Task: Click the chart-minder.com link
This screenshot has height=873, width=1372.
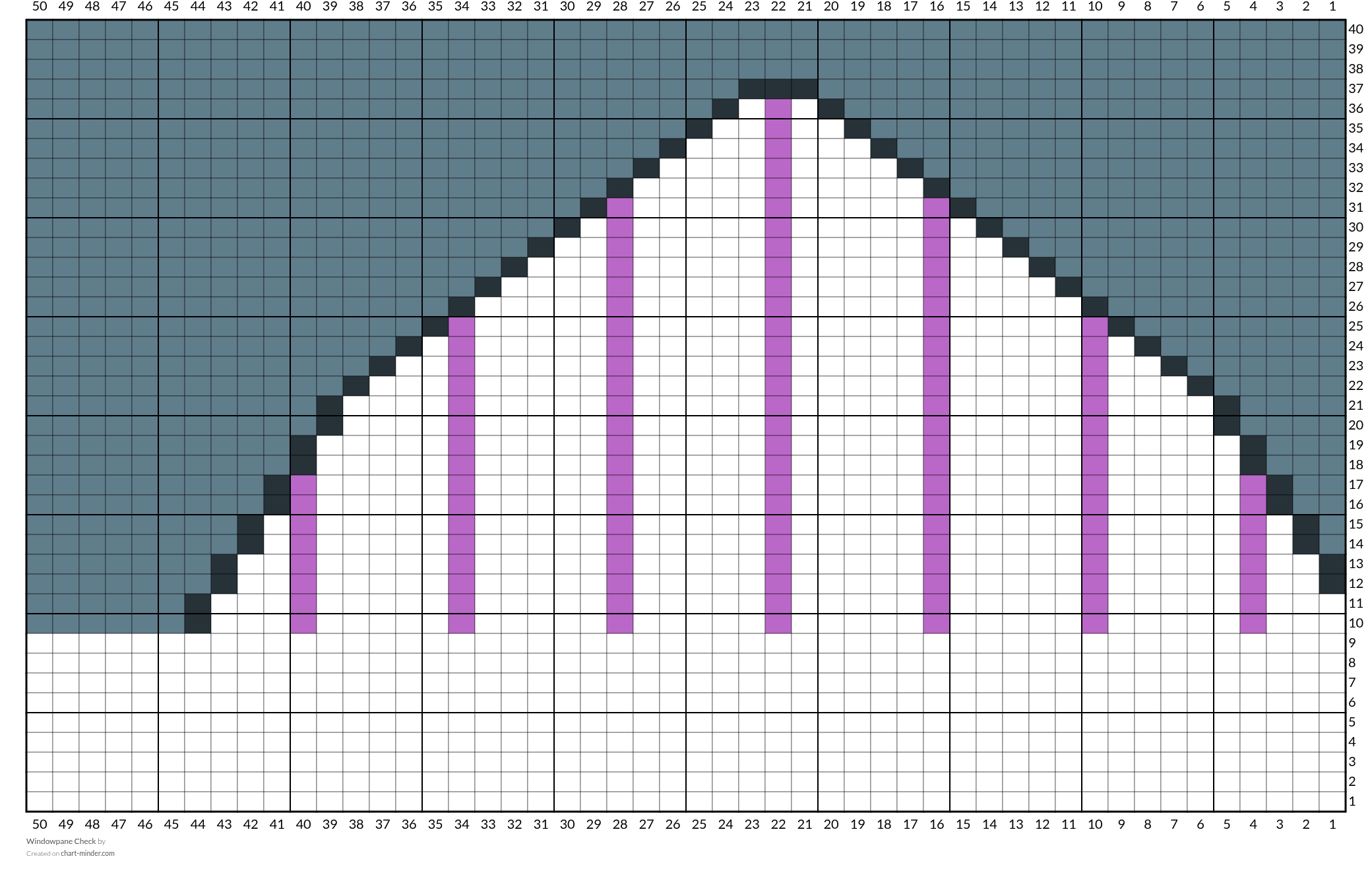Action: click(x=87, y=853)
